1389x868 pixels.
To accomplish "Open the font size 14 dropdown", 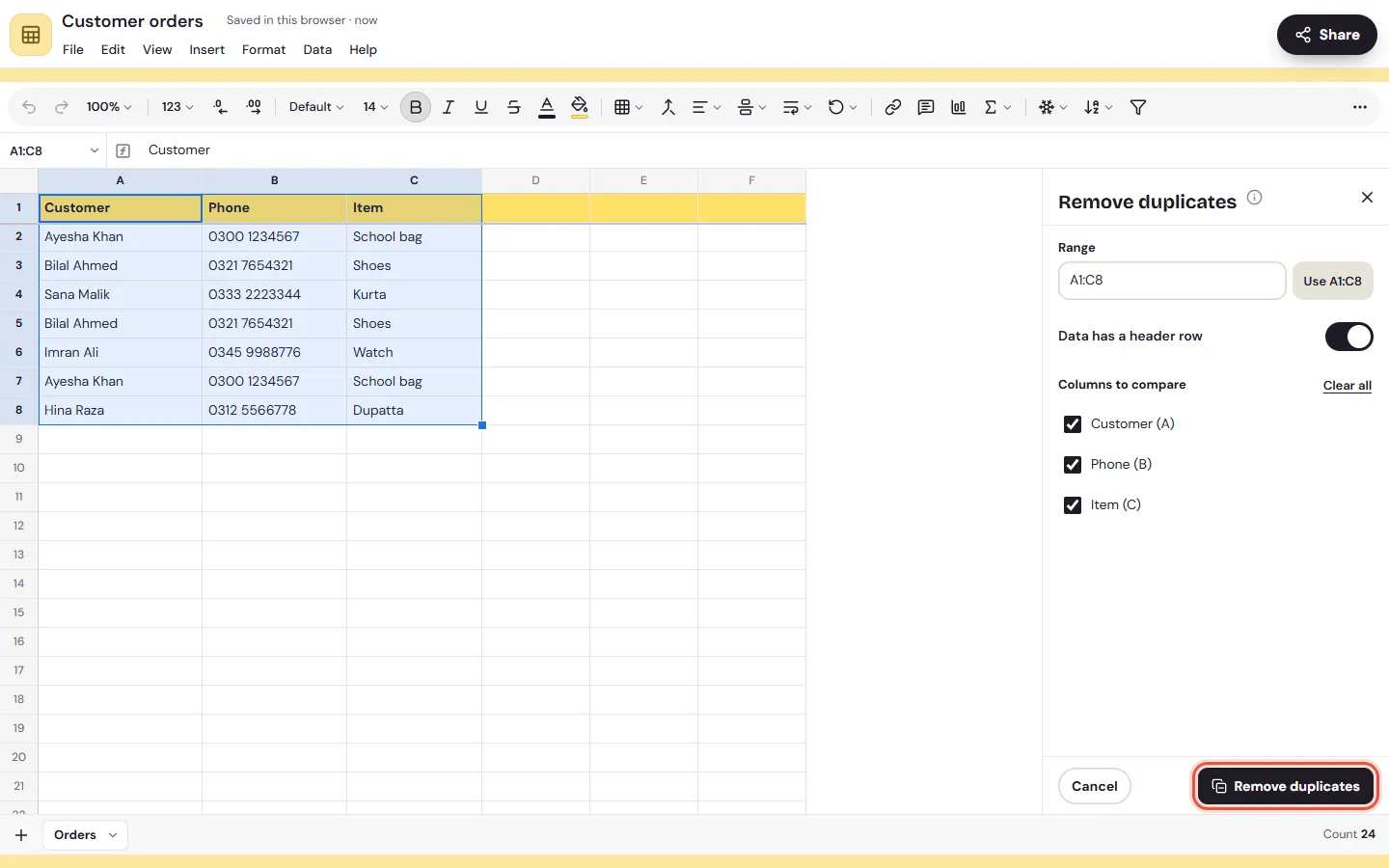I will click(x=375, y=107).
